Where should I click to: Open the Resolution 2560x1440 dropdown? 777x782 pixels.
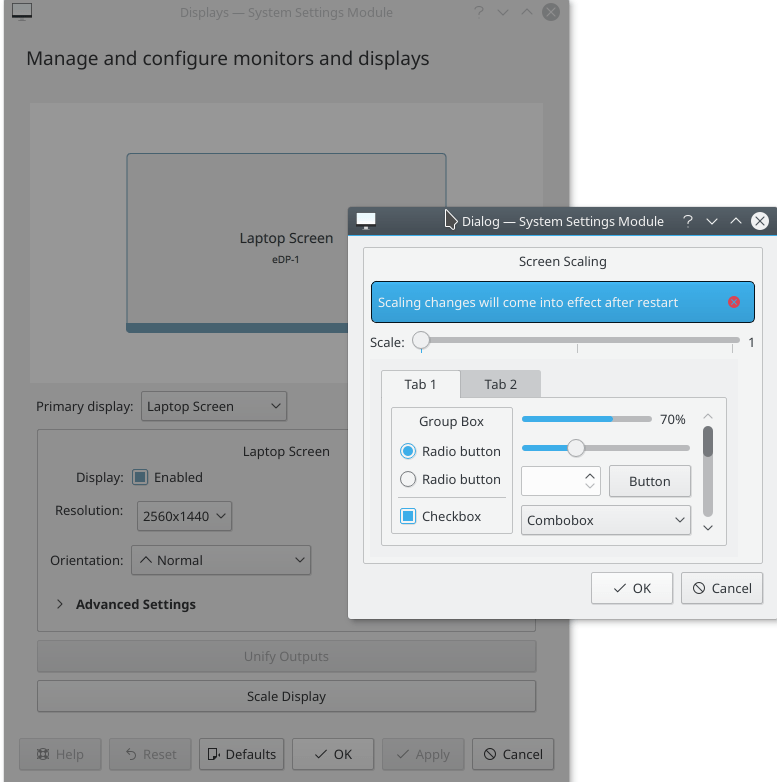point(185,516)
